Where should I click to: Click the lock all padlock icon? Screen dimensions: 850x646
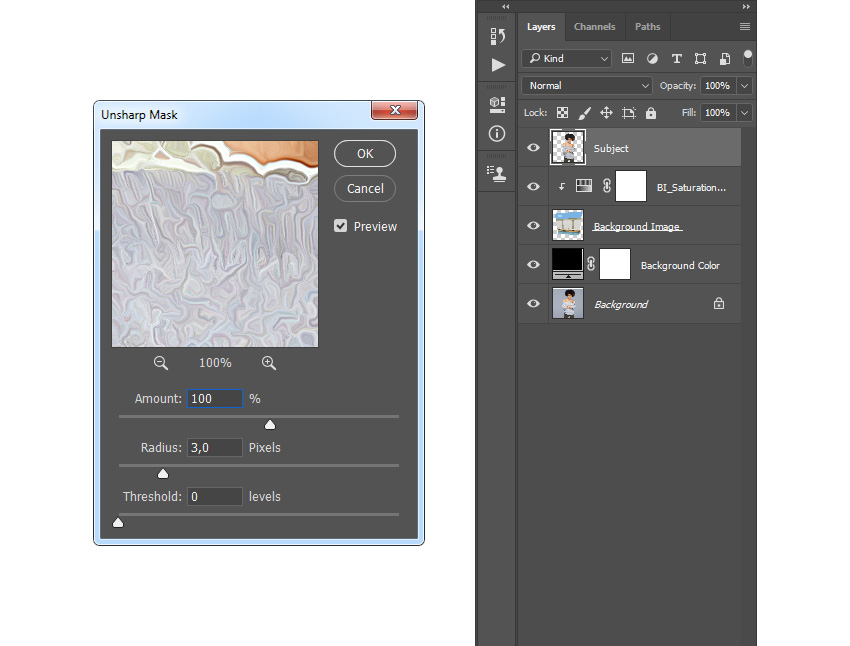coord(651,113)
